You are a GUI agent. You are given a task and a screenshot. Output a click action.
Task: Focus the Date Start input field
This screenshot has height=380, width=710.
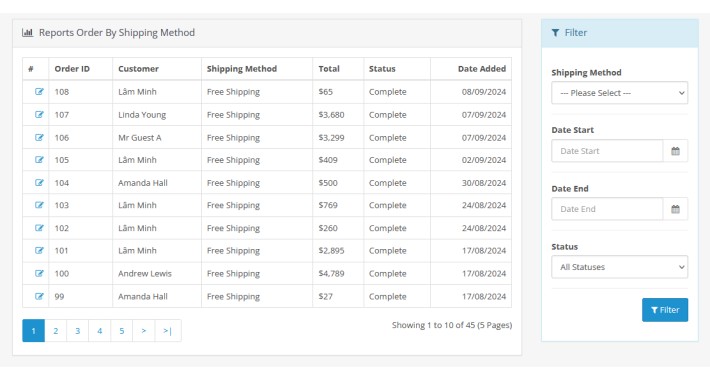coord(607,151)
